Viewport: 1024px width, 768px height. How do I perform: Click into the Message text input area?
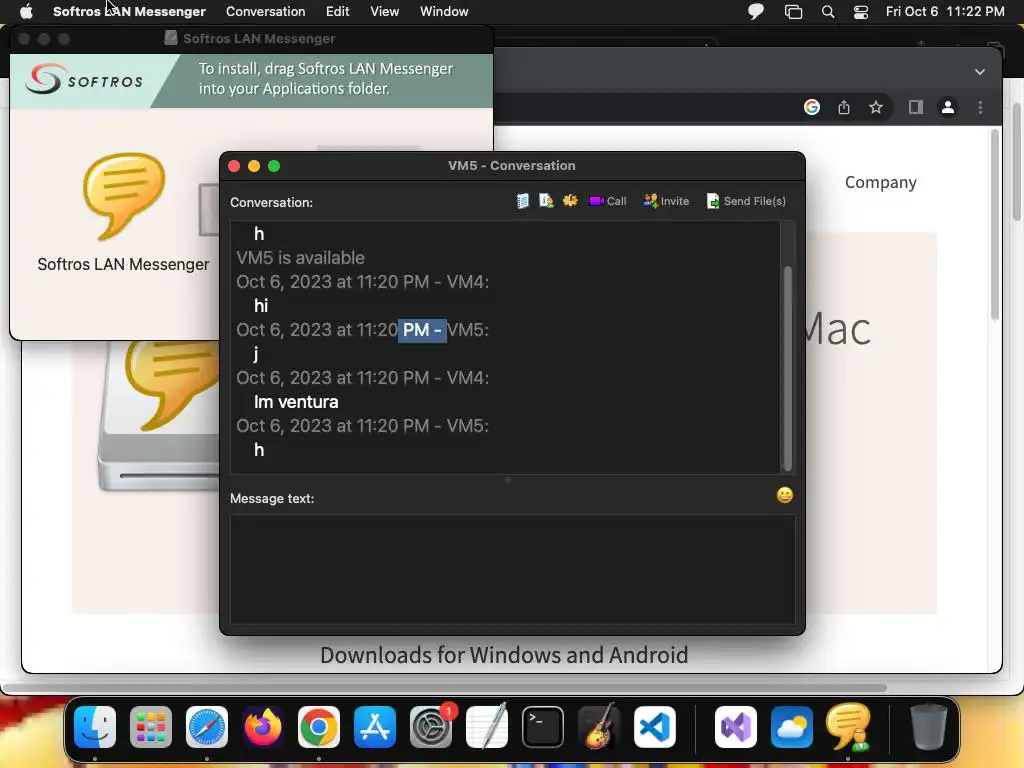(513, 569)
